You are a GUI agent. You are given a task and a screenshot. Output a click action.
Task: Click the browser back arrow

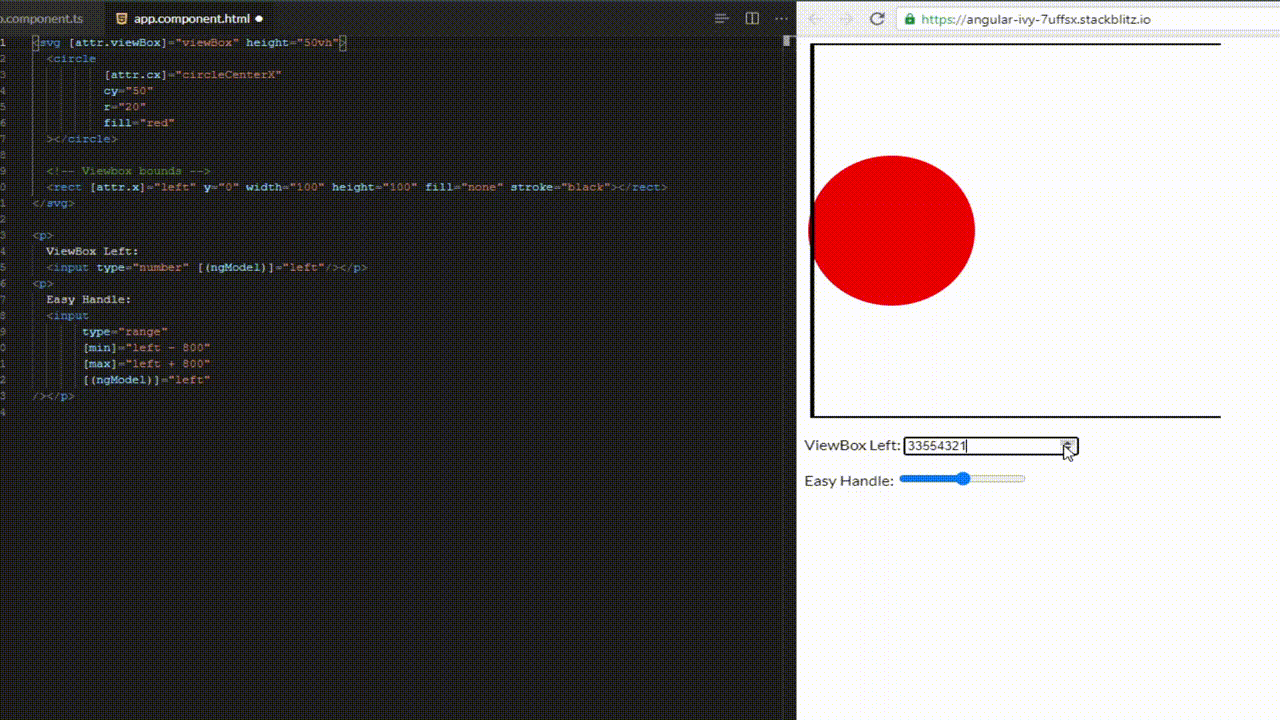[815, 18]
